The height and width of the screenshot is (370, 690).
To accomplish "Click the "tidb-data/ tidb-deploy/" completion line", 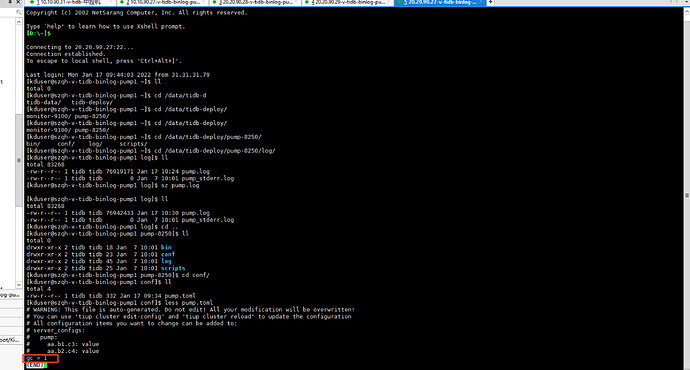I will coord(70,102).
